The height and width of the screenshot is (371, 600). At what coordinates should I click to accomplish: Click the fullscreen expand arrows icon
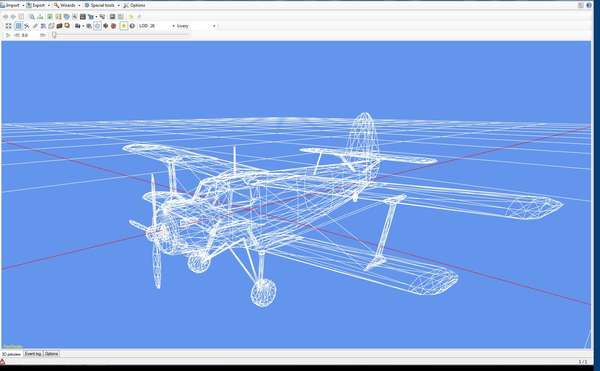8,26
